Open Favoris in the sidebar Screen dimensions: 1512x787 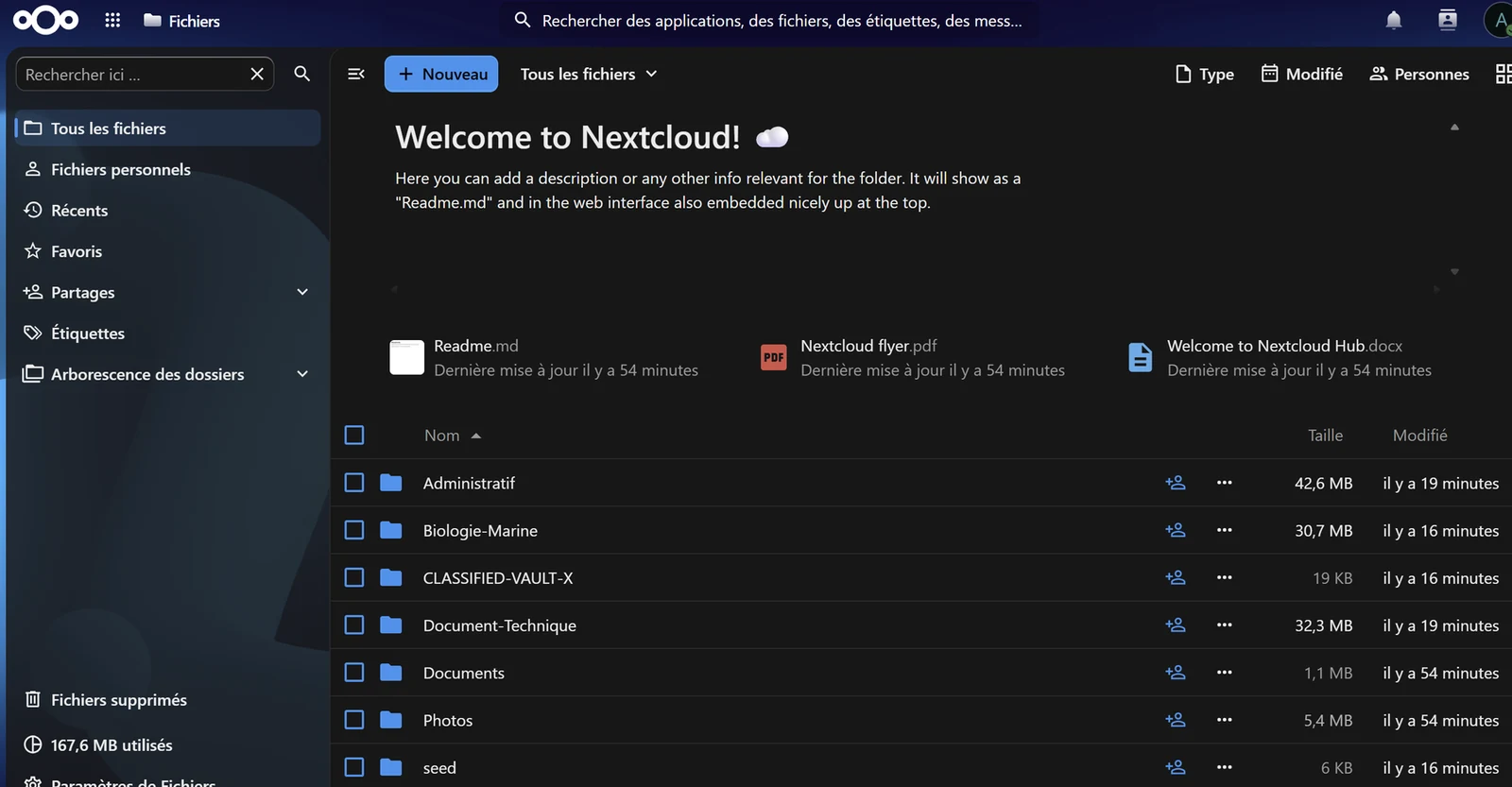point(168,251)
